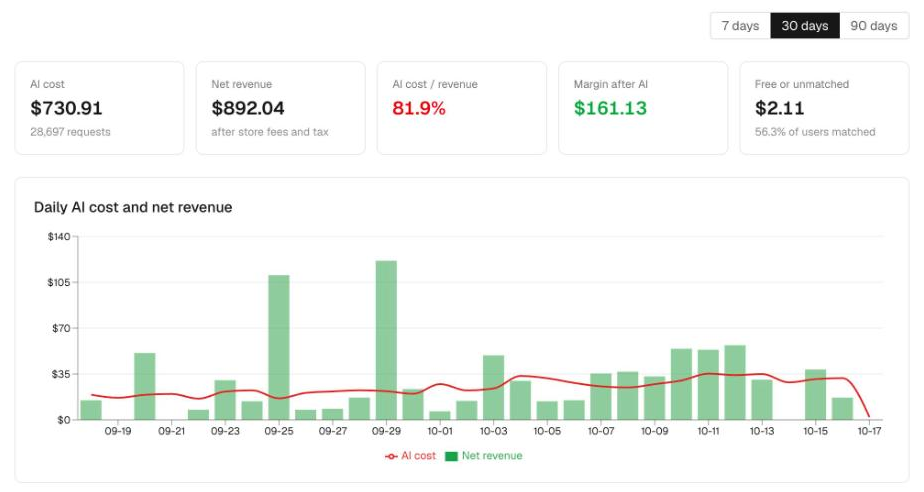
Task: Click the $105 y-axis label
Action: 59,282
